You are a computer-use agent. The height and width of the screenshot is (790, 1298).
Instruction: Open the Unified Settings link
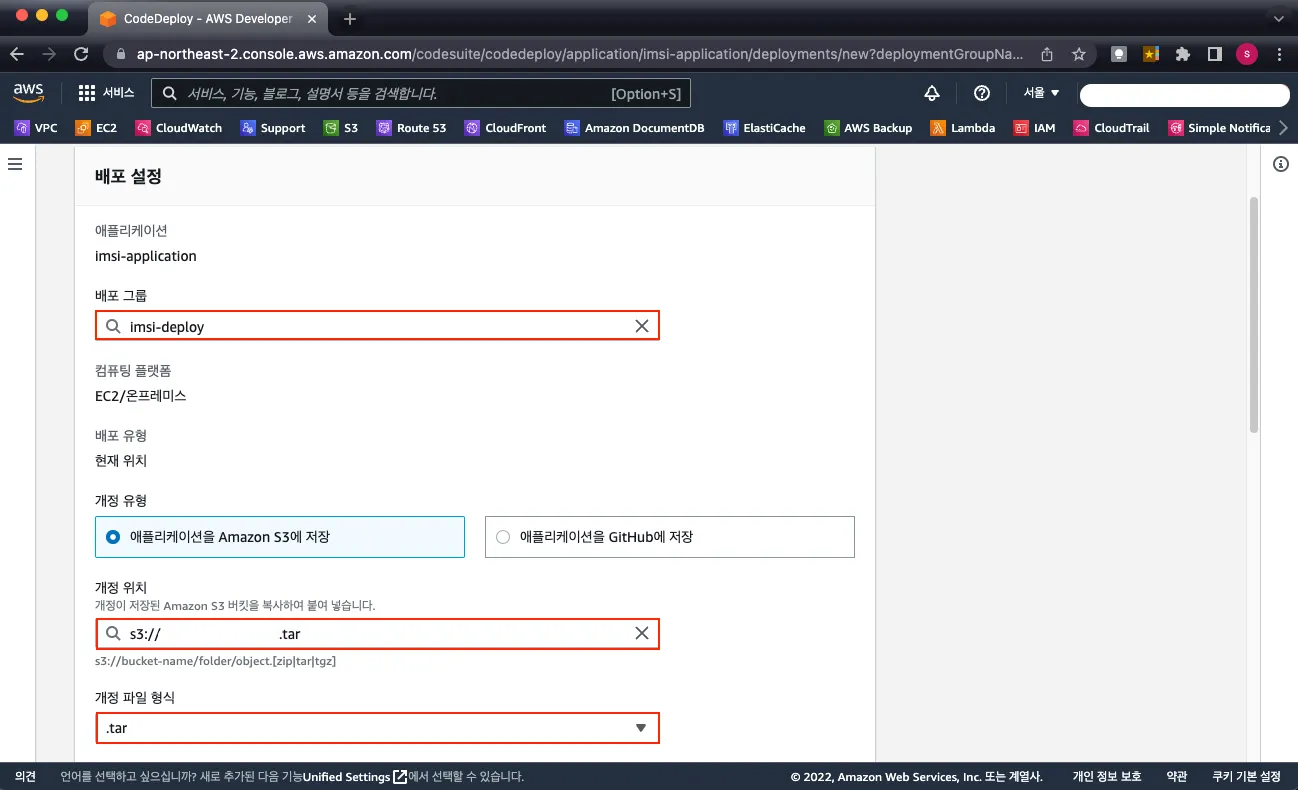(x=354, y=777)
